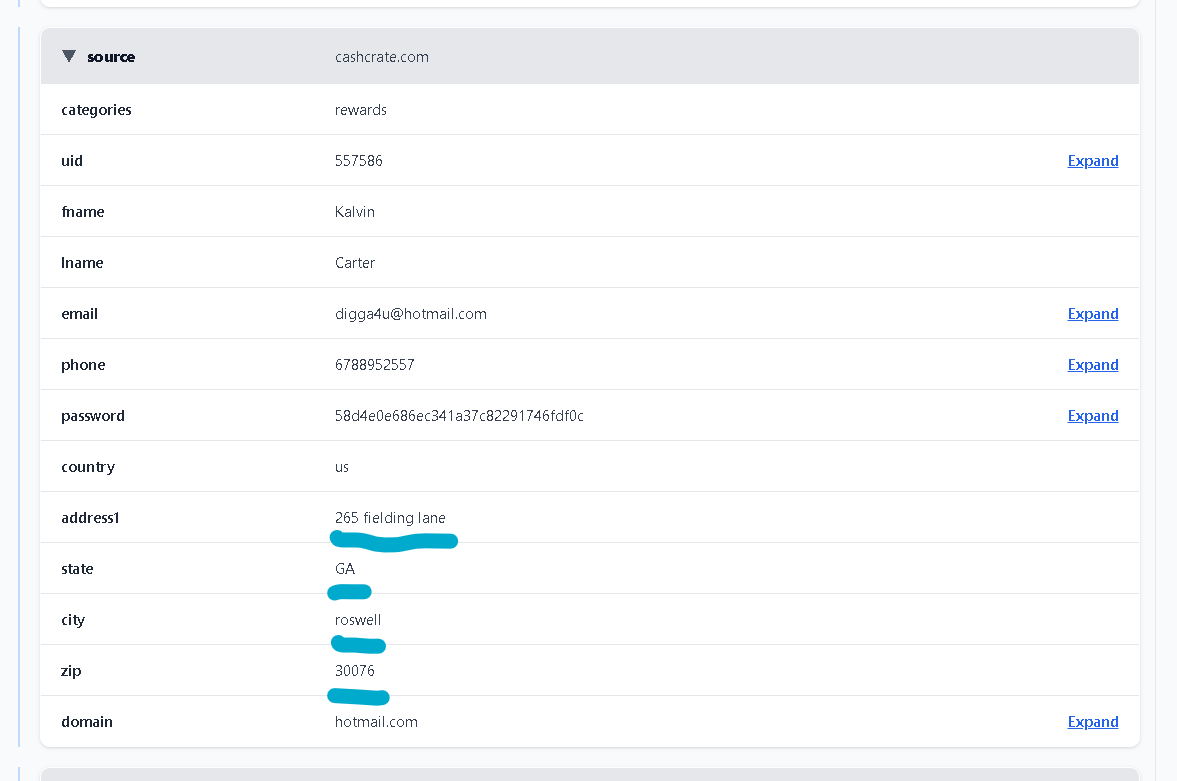Select the cashcrate.com source value
Viewport: 1177px width, 781px height.
382,57
